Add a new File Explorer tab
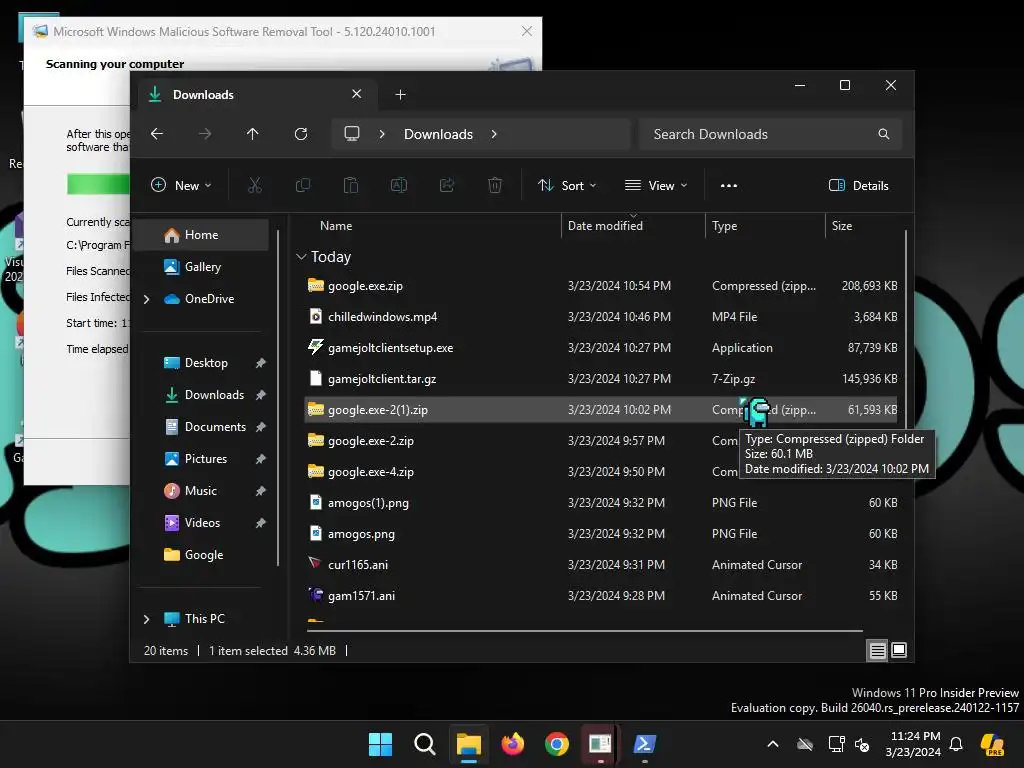The height and width of the screenshot is (768, 1024). point(400,95)
